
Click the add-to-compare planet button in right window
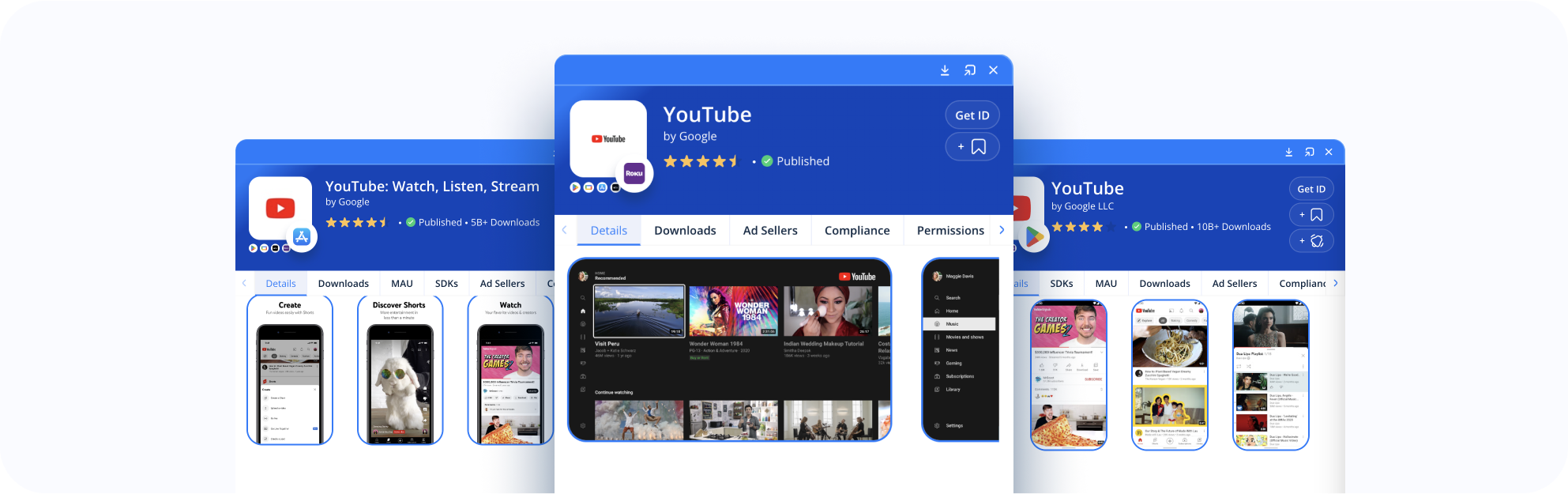click(x=1311, y=241)
